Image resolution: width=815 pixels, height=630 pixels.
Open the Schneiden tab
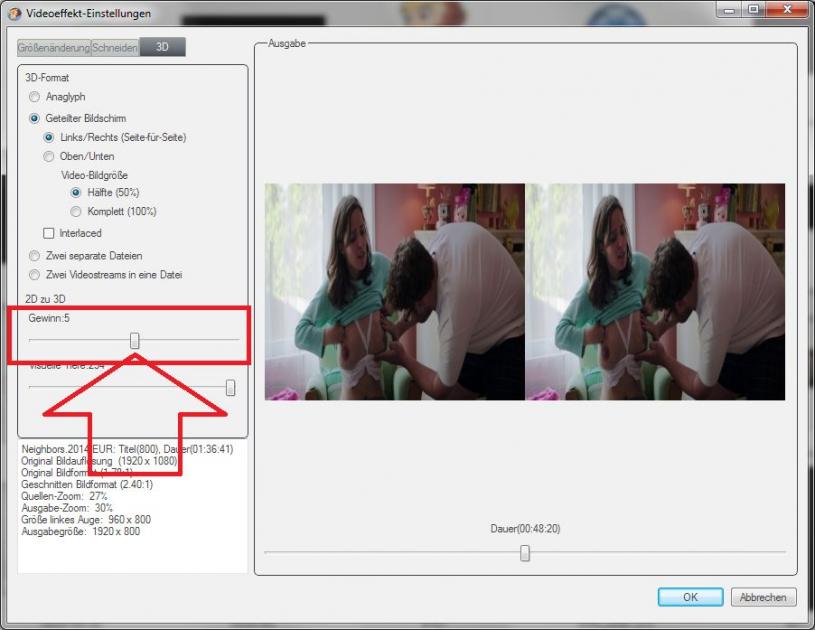[115, 48]
